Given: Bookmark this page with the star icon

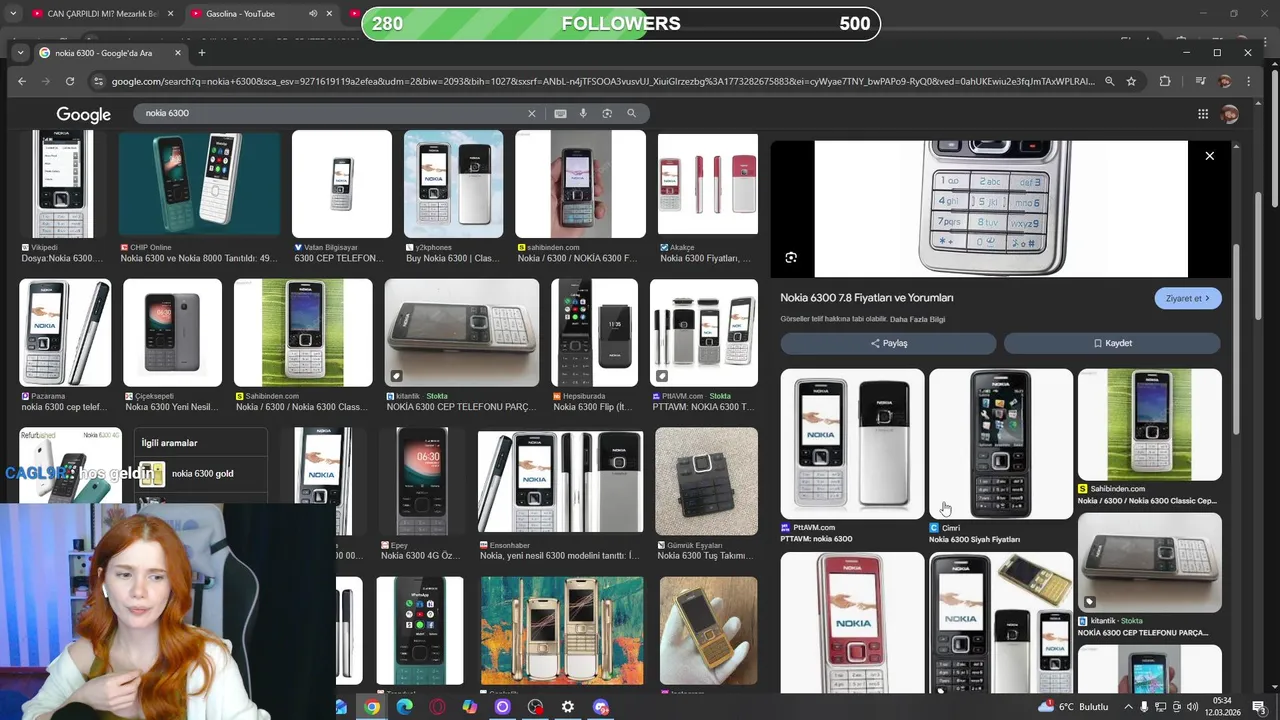Looking at the screenshot, I should coord(1131,81).
